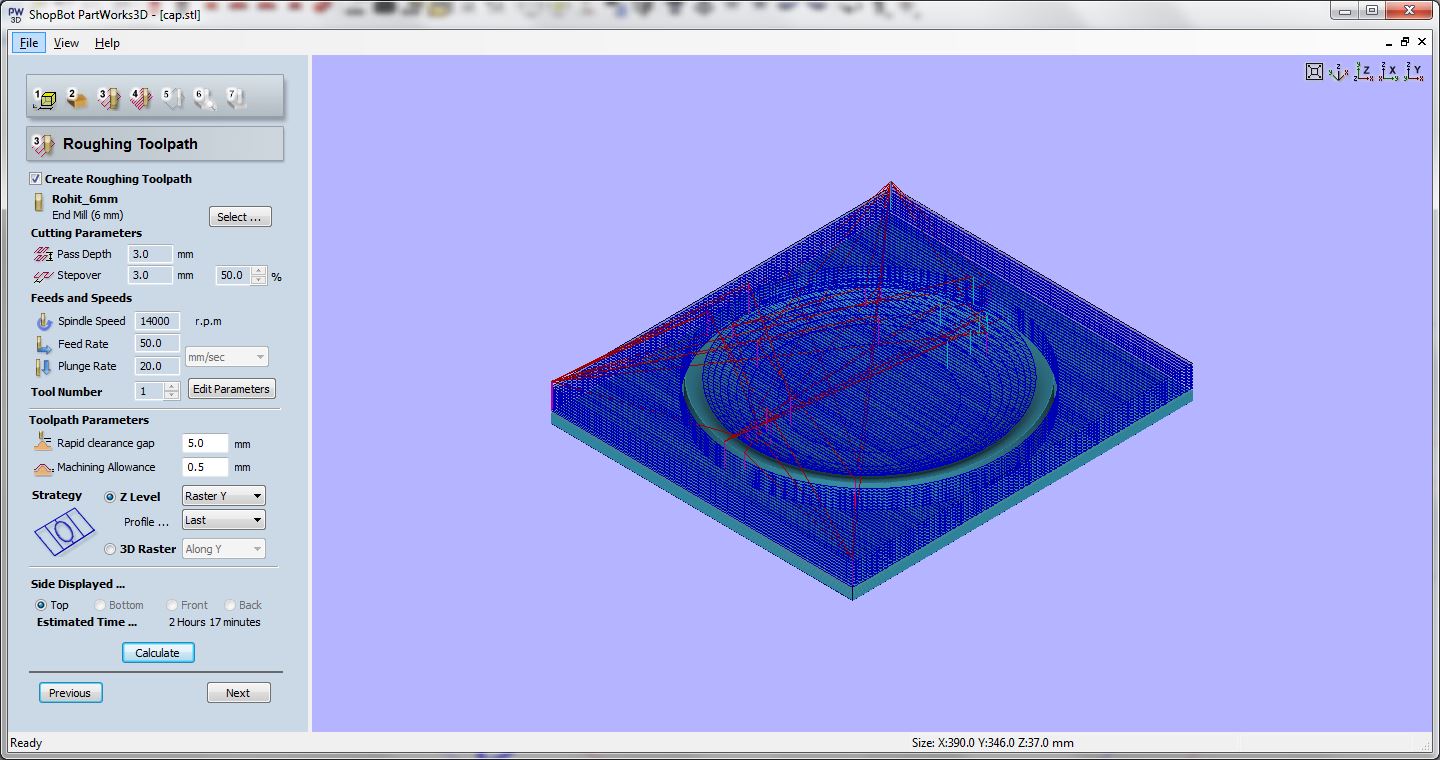This screenshot has height=760, width=1440.
Task: Click the Feed Rate 50.0 field
Action: (157, 343)
